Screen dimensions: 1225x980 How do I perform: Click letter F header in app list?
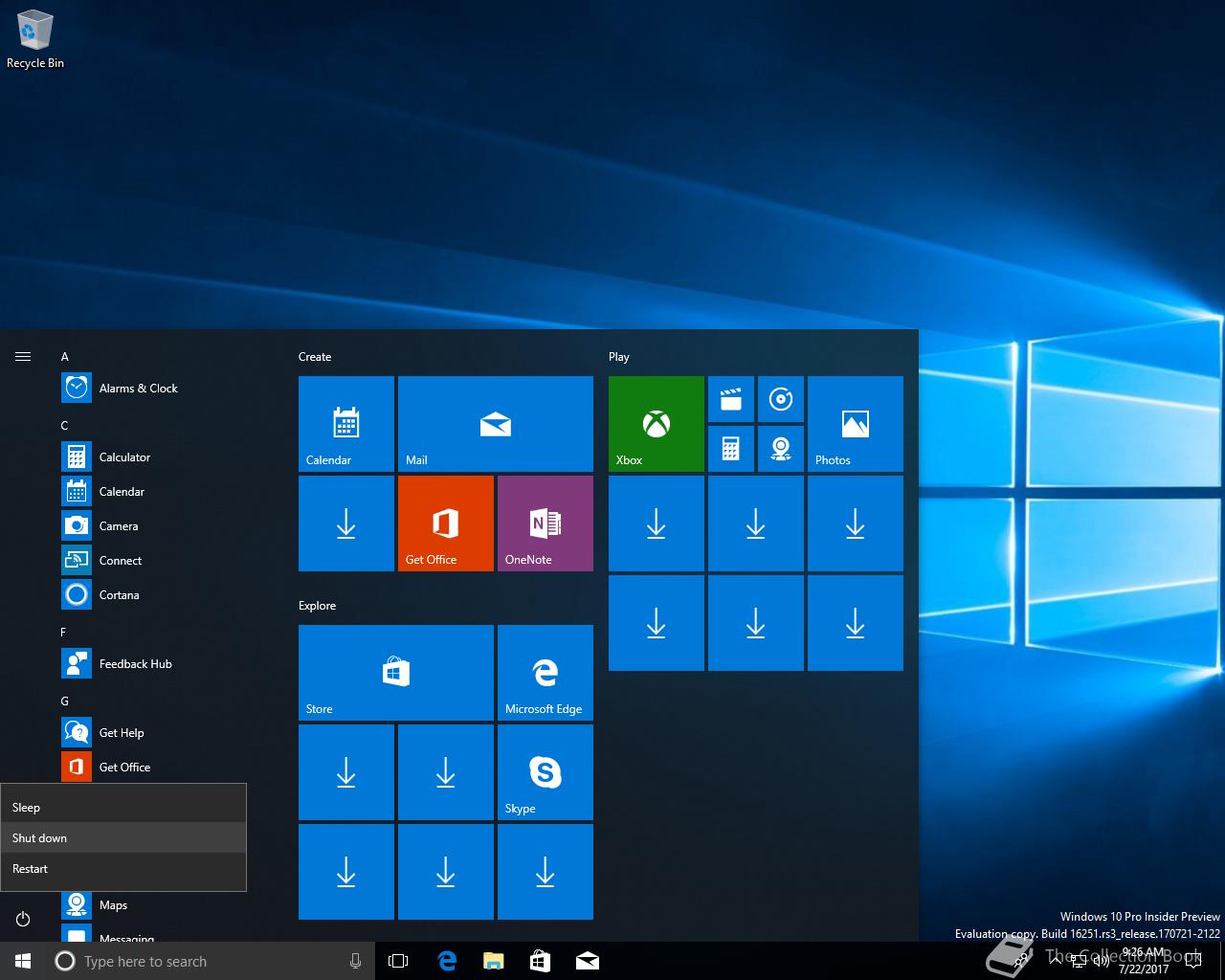coord(64,633)
